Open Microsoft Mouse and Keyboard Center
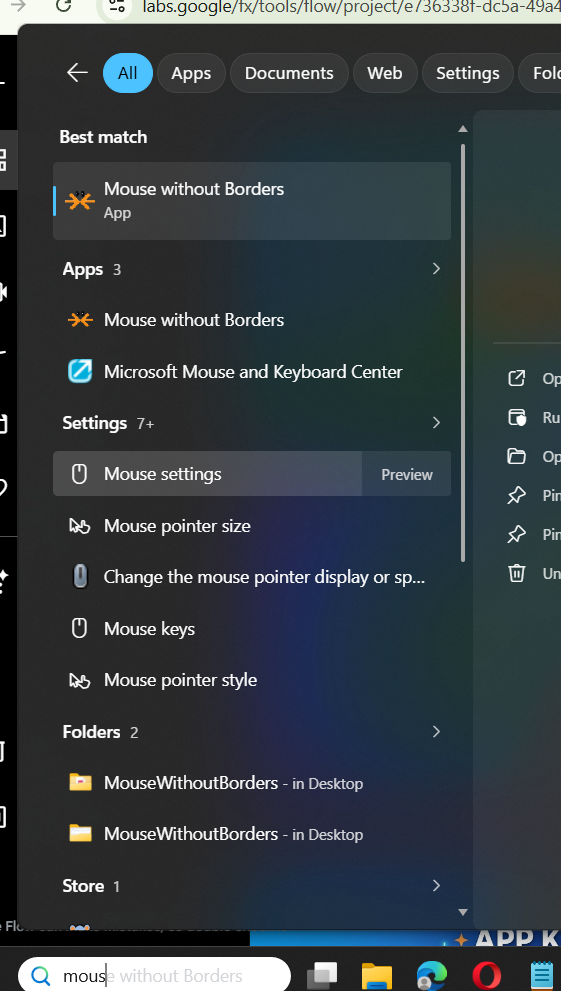This screenshot has width=561, height=991. pyautogui.click(x=252, y=372)
